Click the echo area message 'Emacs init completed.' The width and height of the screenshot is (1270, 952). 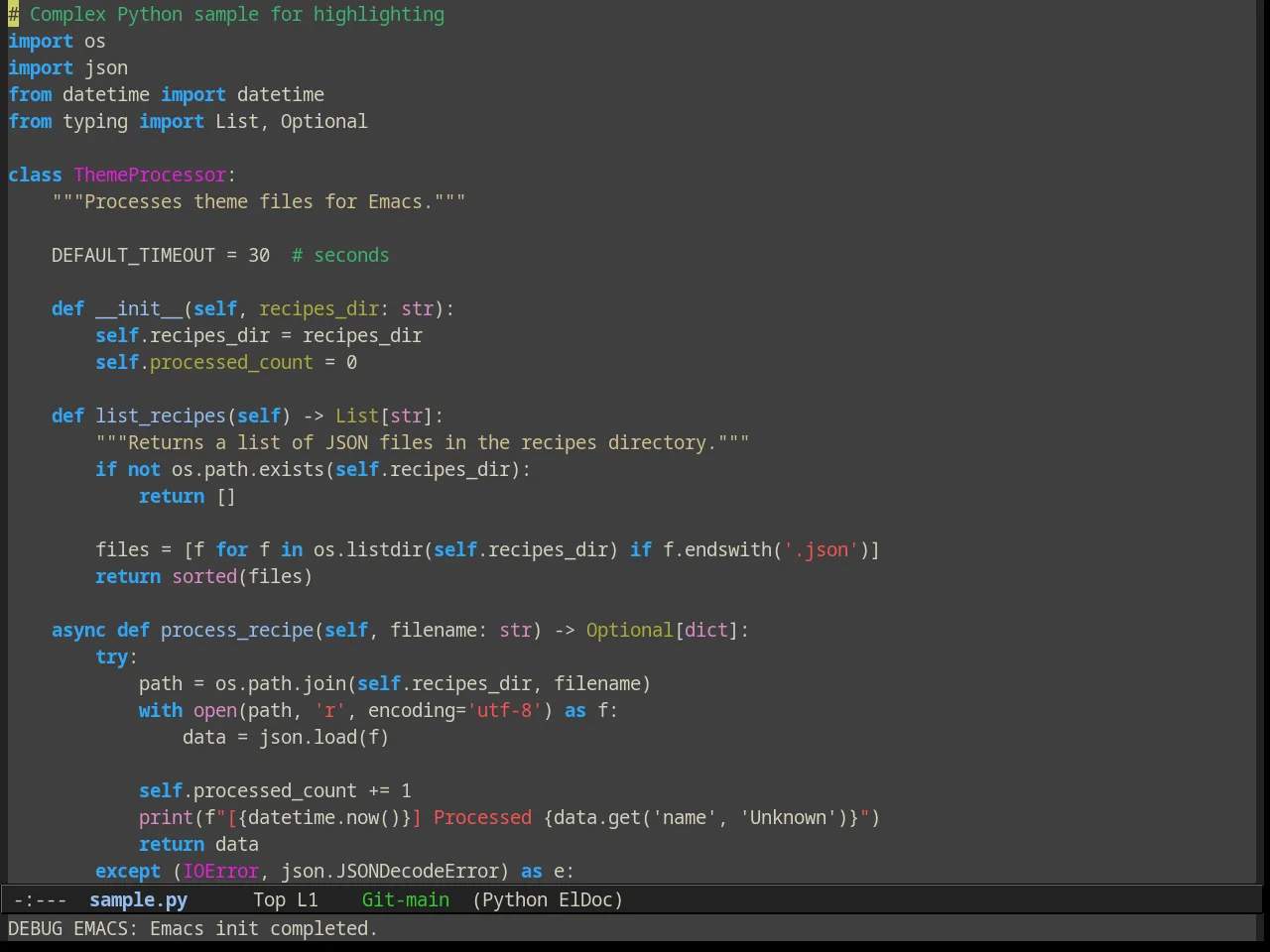pyautogui.click(x=264, y=928)
